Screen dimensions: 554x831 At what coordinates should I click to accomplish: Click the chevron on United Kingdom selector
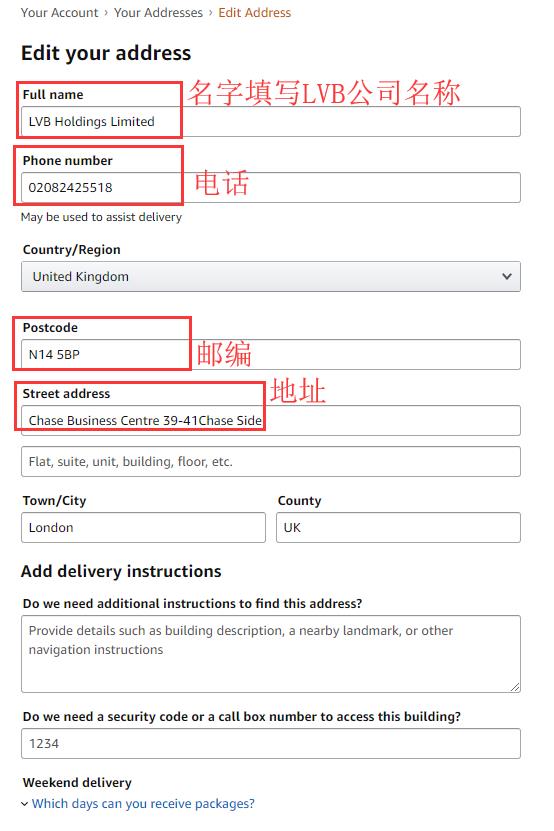[x=507, y=276]
